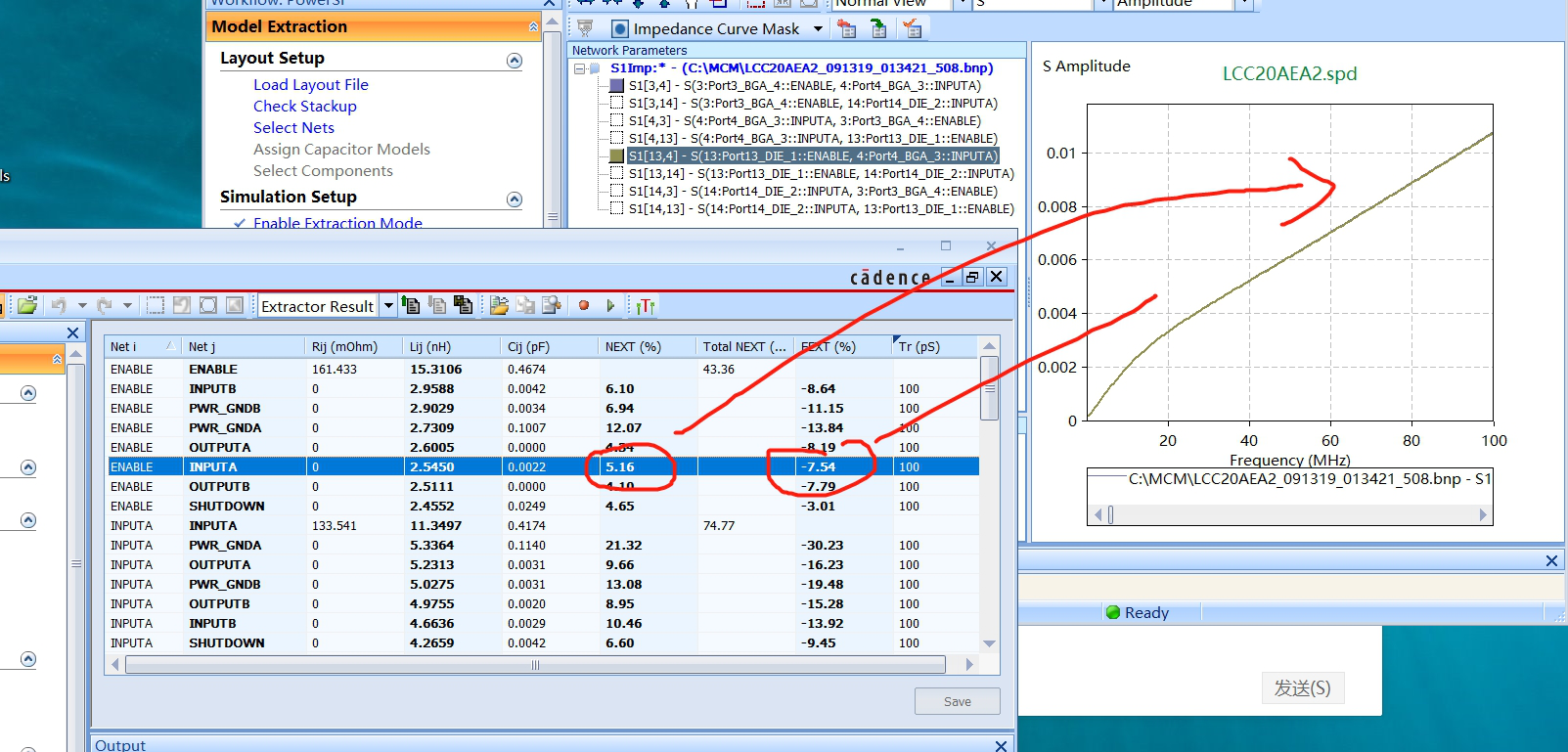Collapse the S1Imp tree node
This screenshot has width=1568, height=752.
tap(579, 68)
